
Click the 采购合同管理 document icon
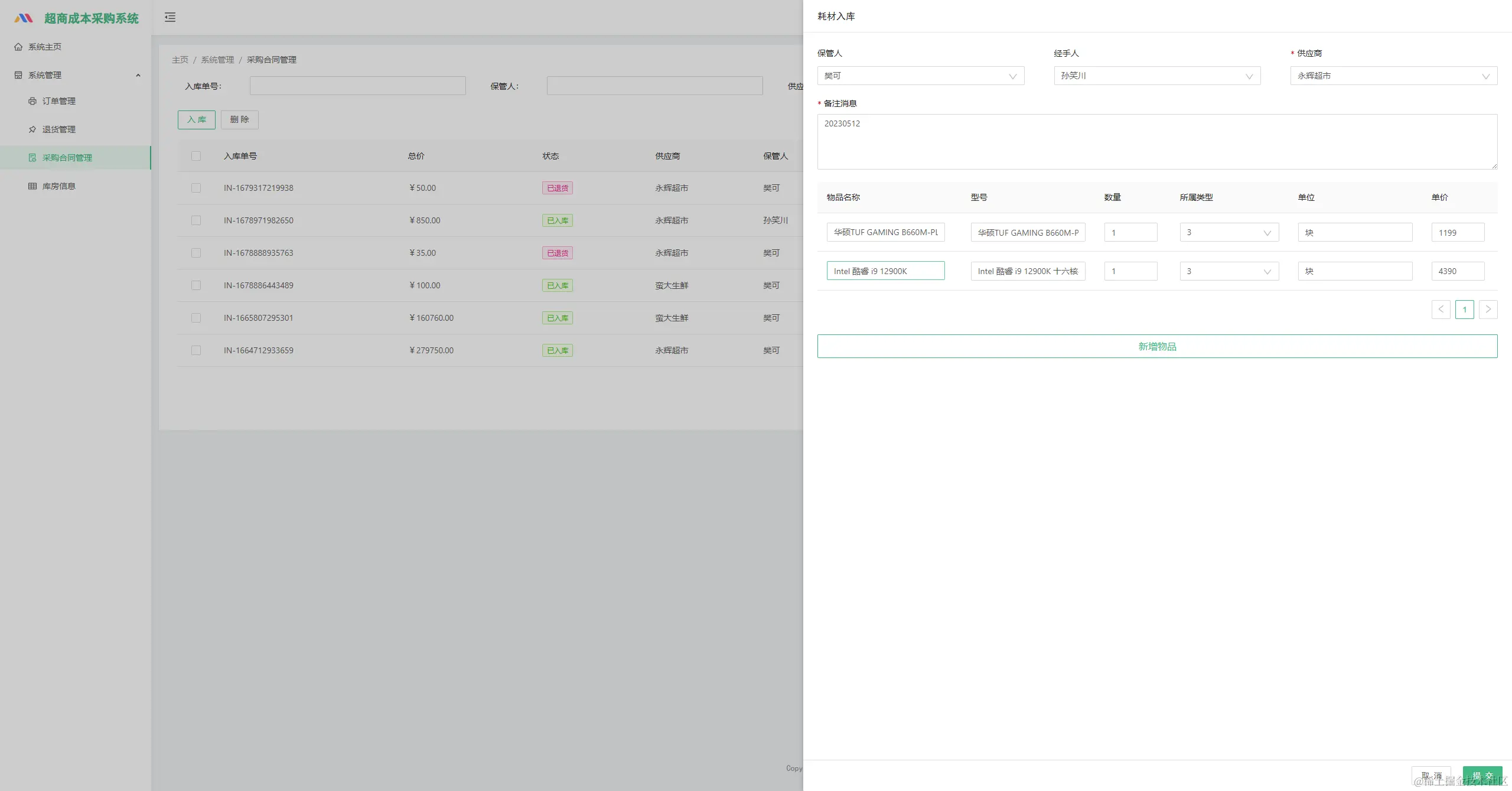32,158
